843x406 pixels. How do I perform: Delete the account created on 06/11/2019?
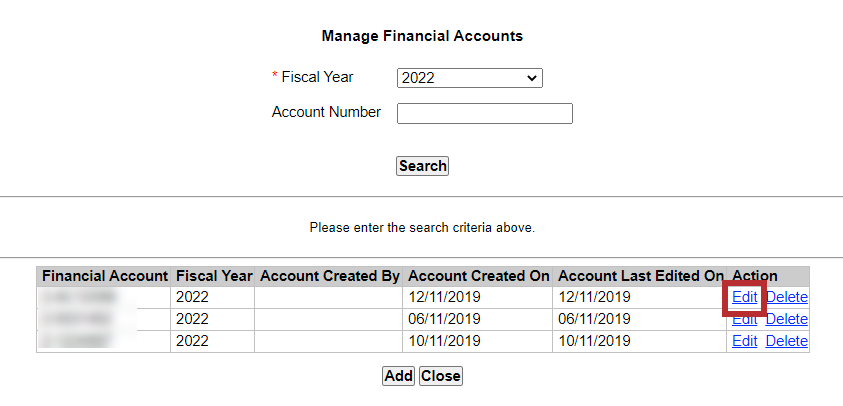point(786,319)
